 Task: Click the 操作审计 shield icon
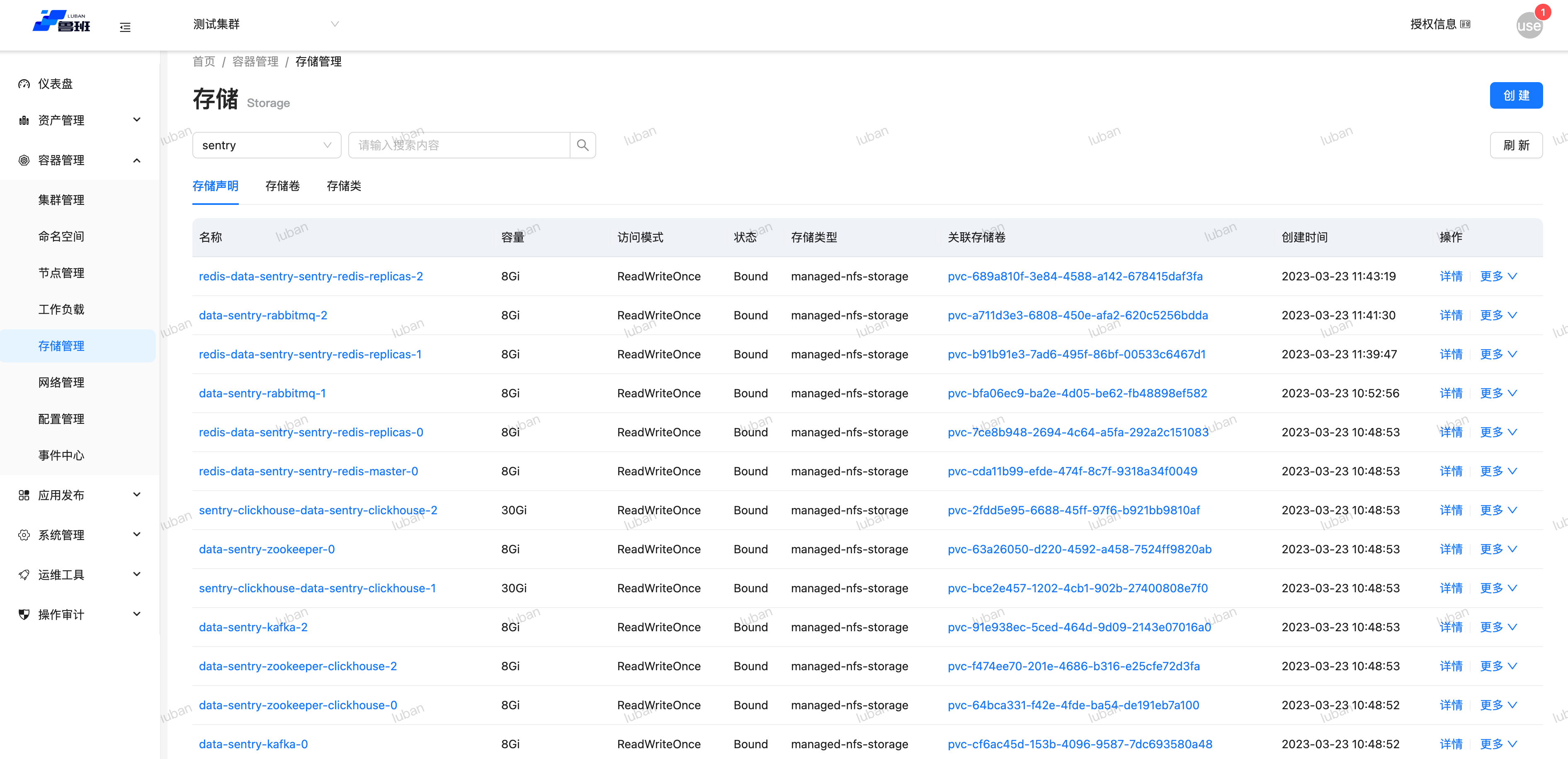(24, 615)
